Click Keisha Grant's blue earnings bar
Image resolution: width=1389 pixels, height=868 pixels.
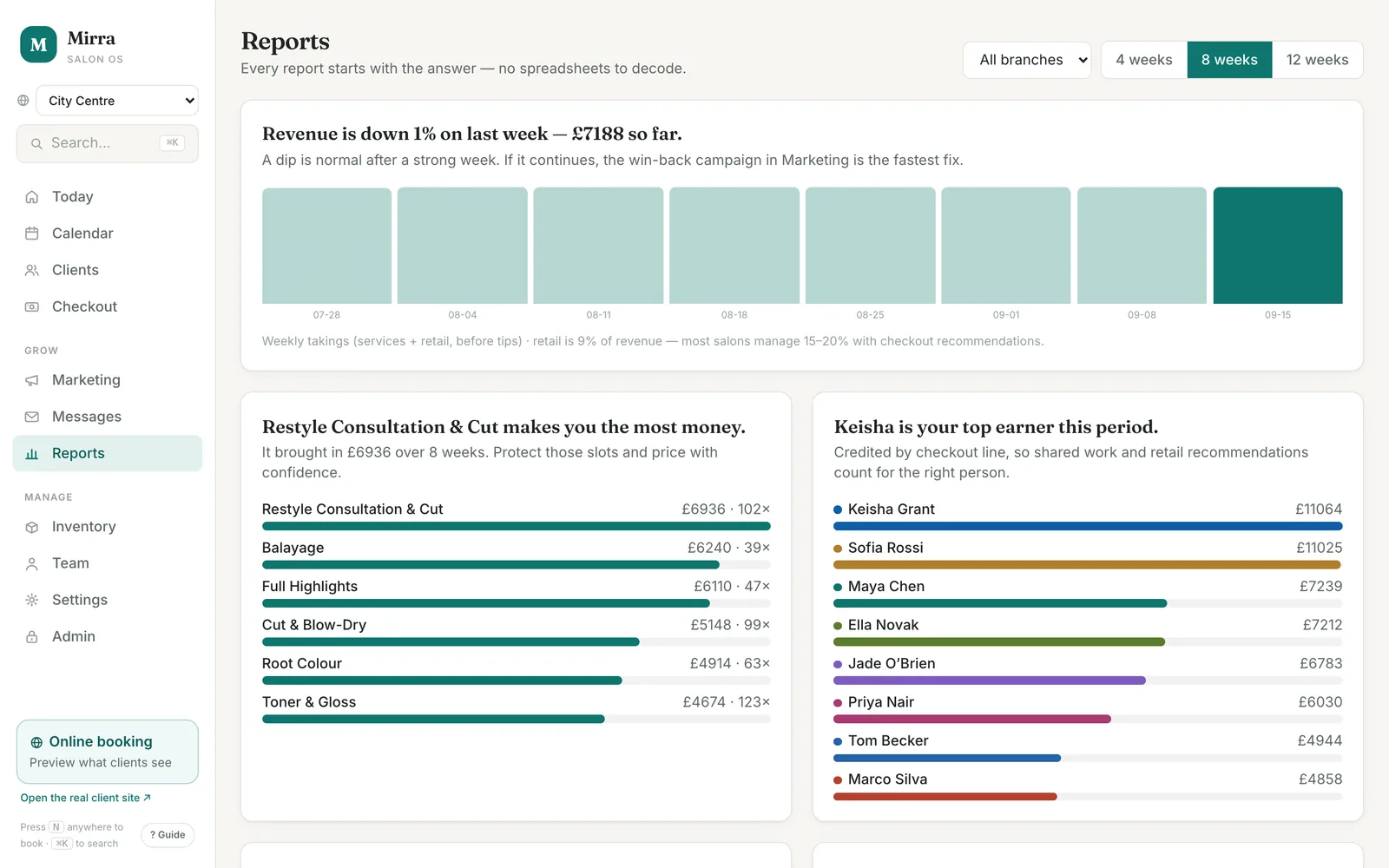pyautogui.click(x=1088, y=526)
